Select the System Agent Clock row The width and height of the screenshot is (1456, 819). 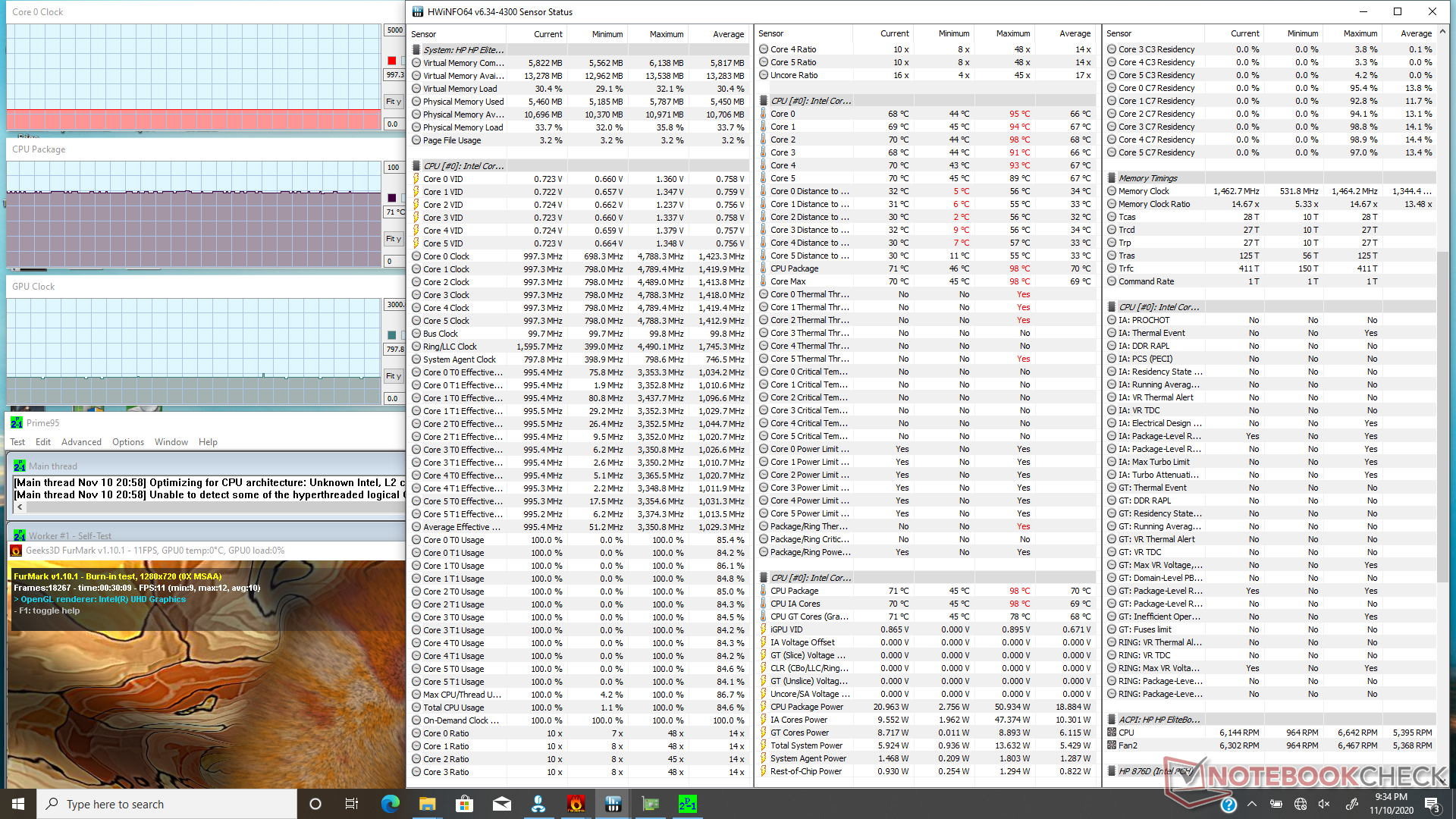click(x=579, y=359)
